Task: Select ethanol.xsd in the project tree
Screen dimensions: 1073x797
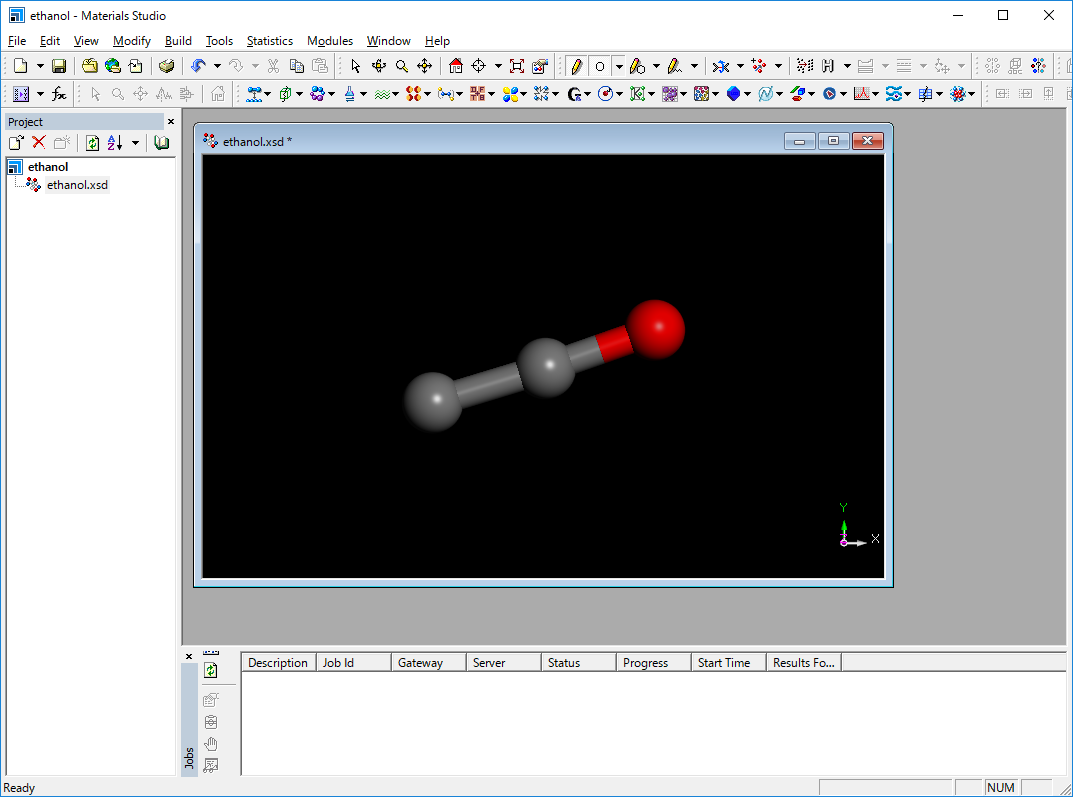Action: [x=77, y=185]
